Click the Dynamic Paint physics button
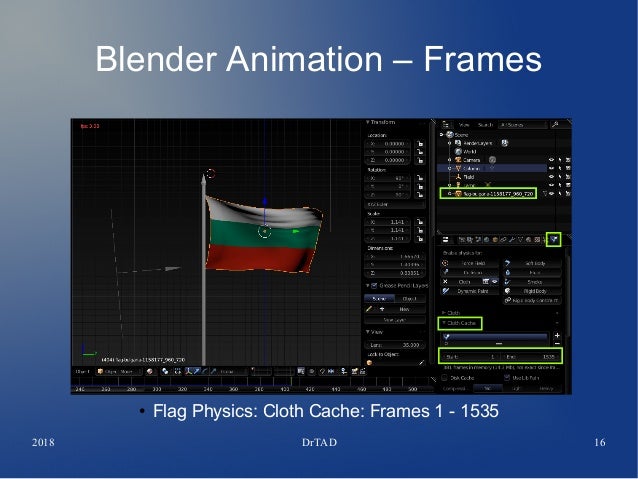638x479 pixels. 470,291
